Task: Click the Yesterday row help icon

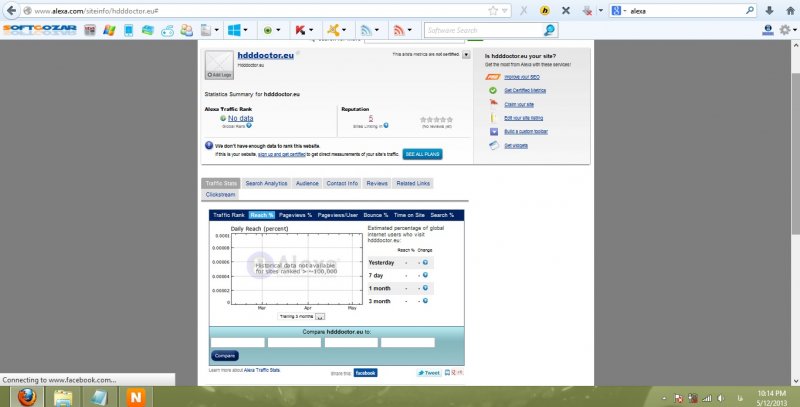Action: click(x=425, y=263)
